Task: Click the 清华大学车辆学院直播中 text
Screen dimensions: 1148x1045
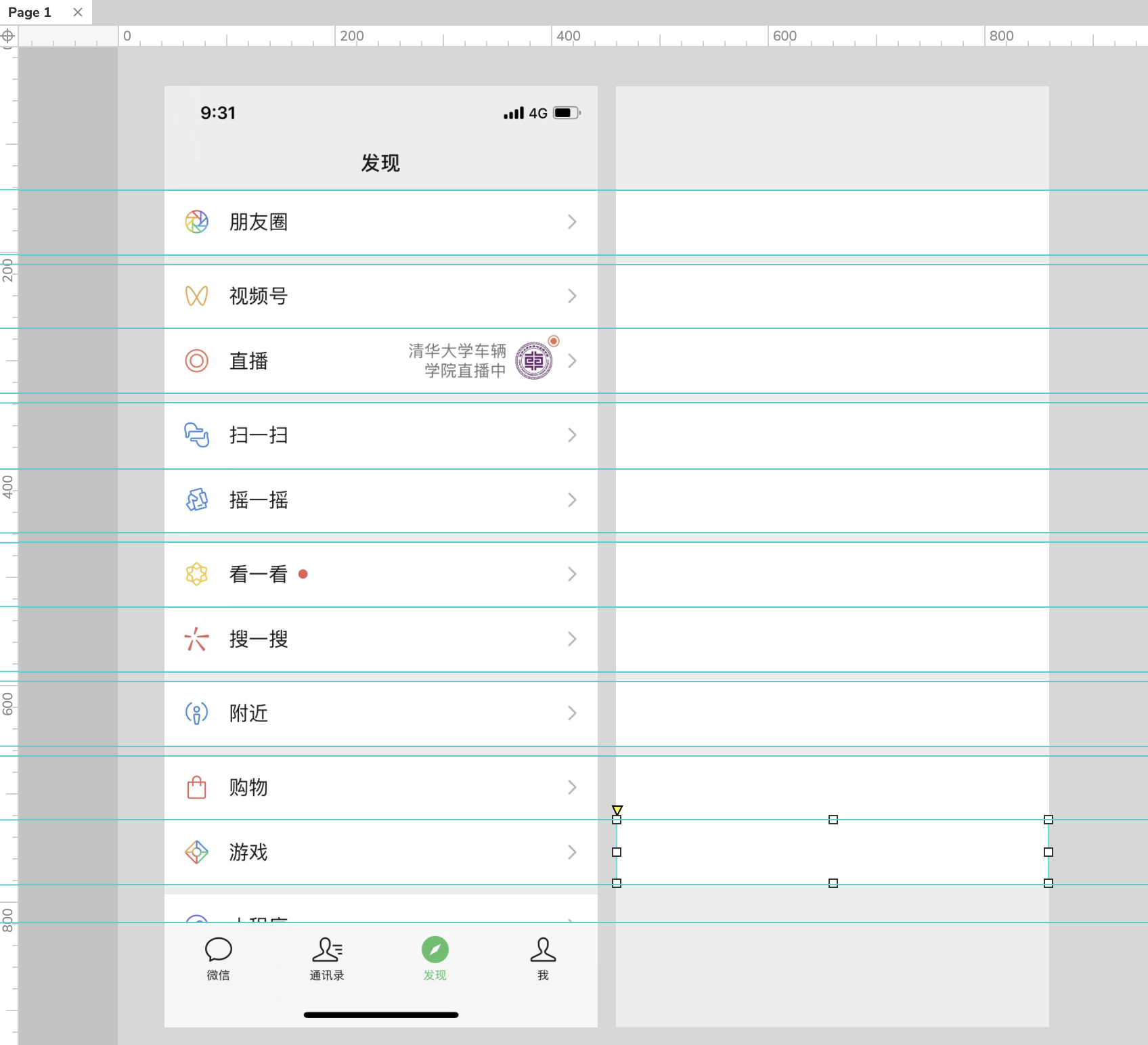Action: pos(458,361)
